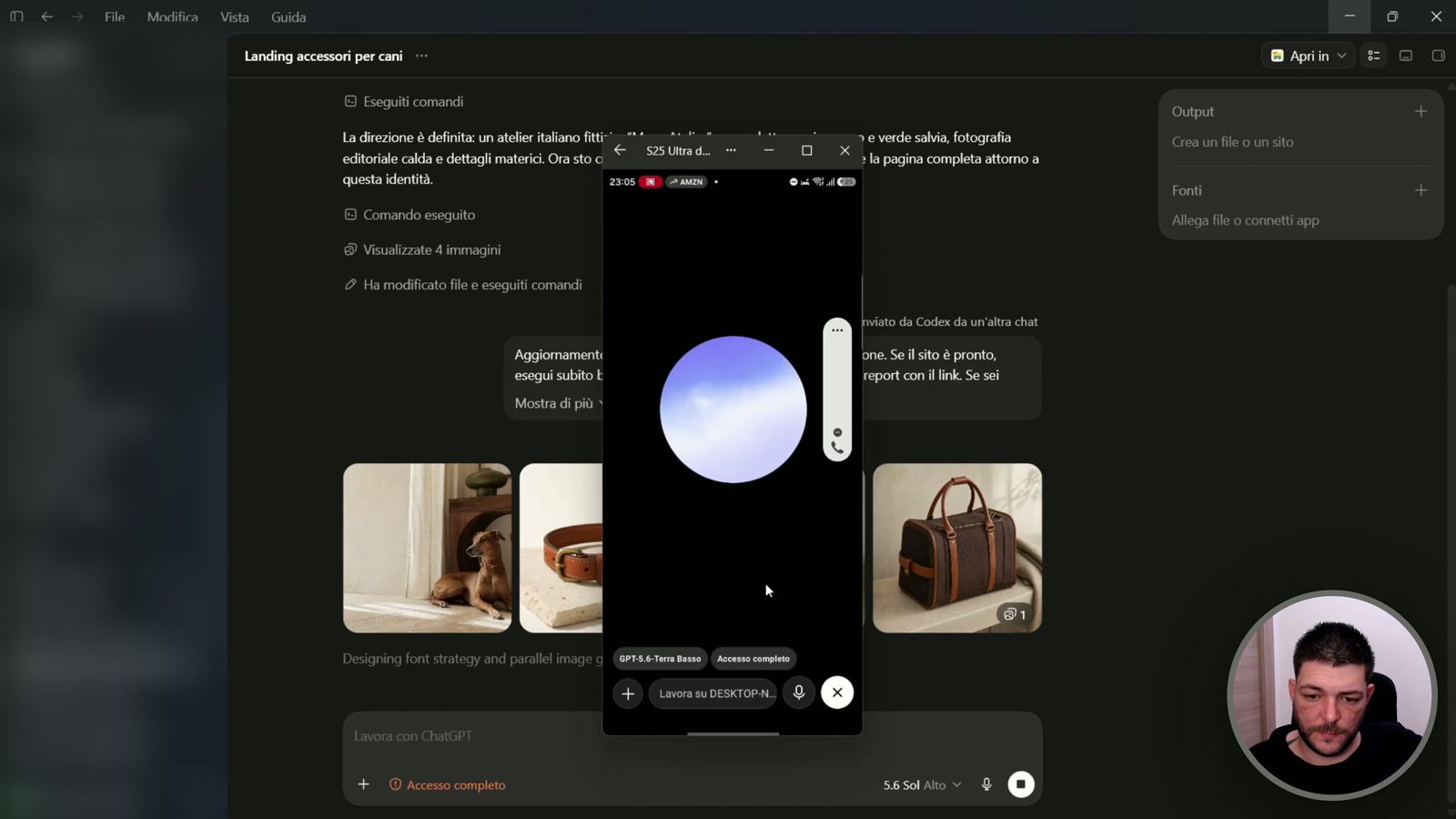Tap the GPT-5.6-Terra Basso chip on phone
Viewport: 1456px width, 819px height.
click(660, 659)
